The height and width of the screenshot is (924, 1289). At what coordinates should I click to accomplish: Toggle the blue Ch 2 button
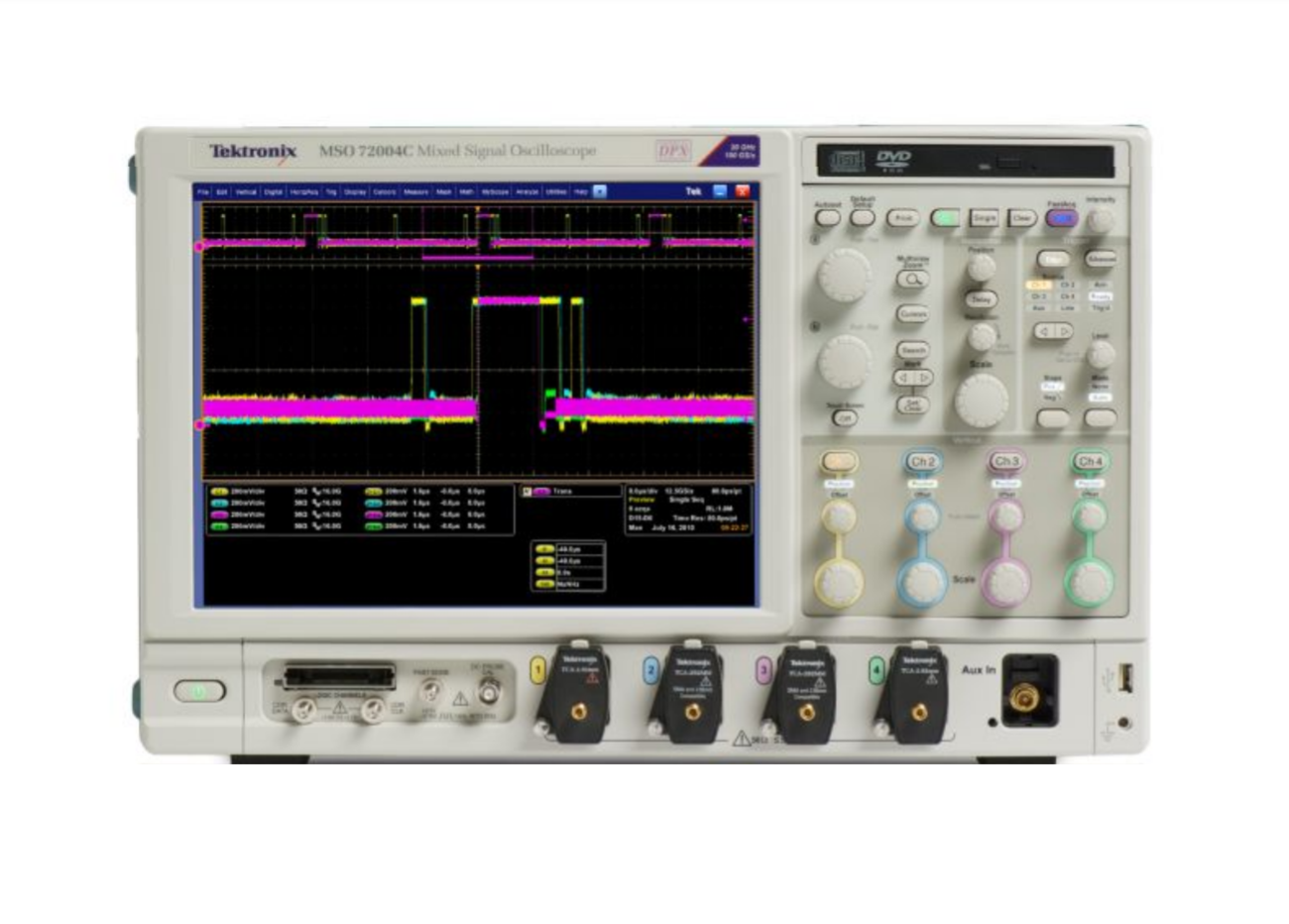point(923,462)
